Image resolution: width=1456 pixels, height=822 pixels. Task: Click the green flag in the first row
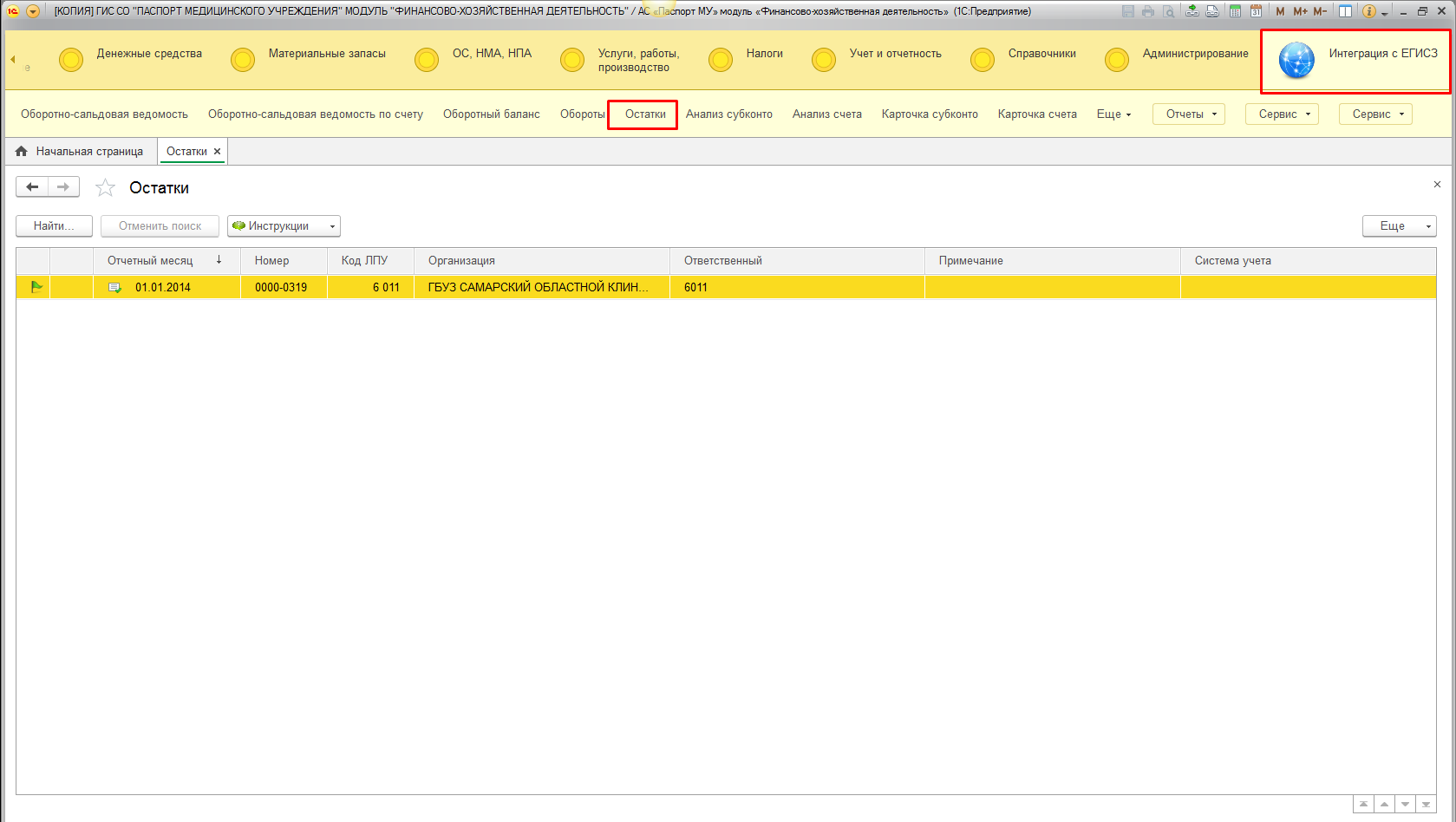(x=36, y=287)
